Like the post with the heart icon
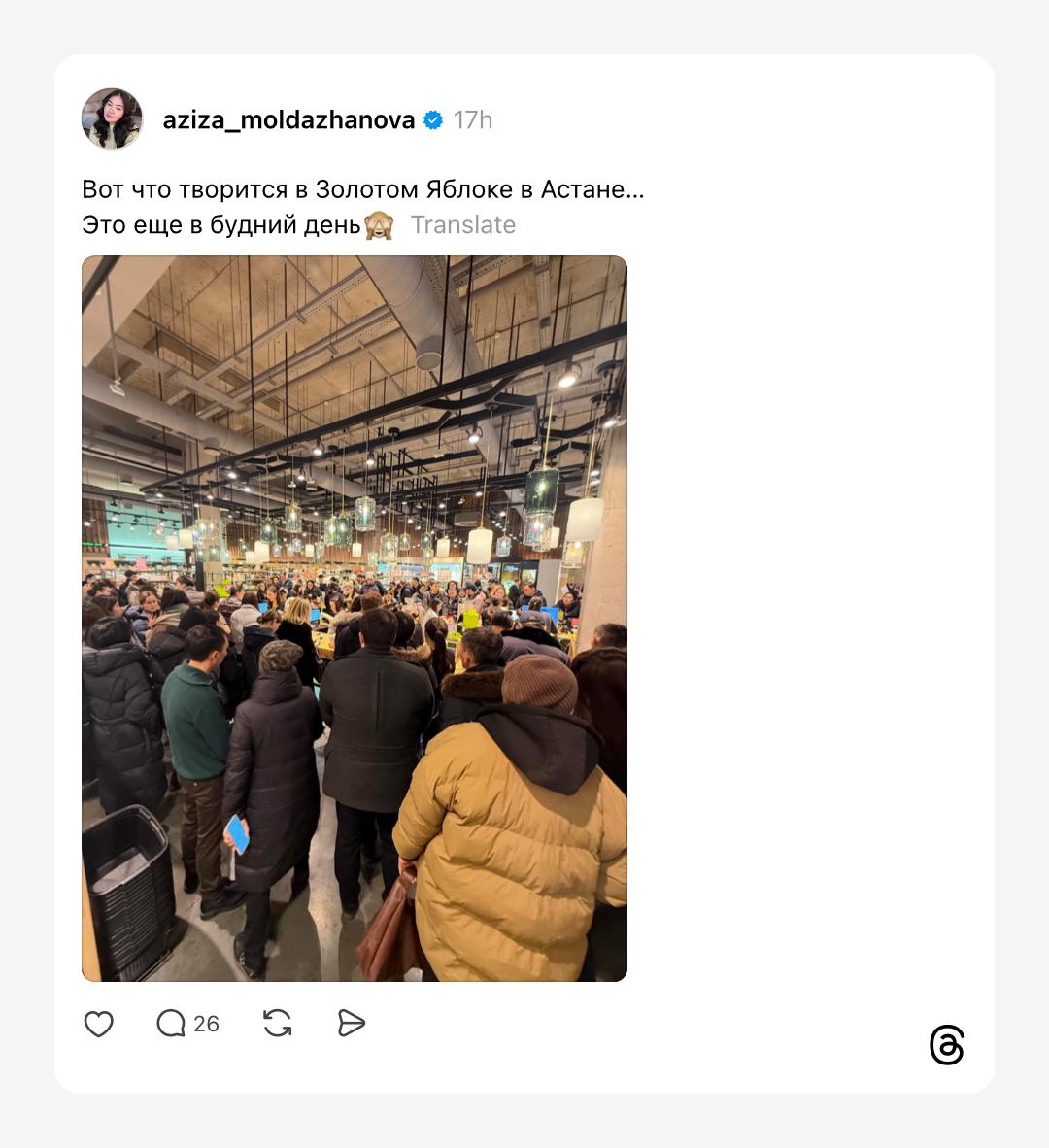This screenshot has height=1148, width=1049. (x=99, y=1024)
